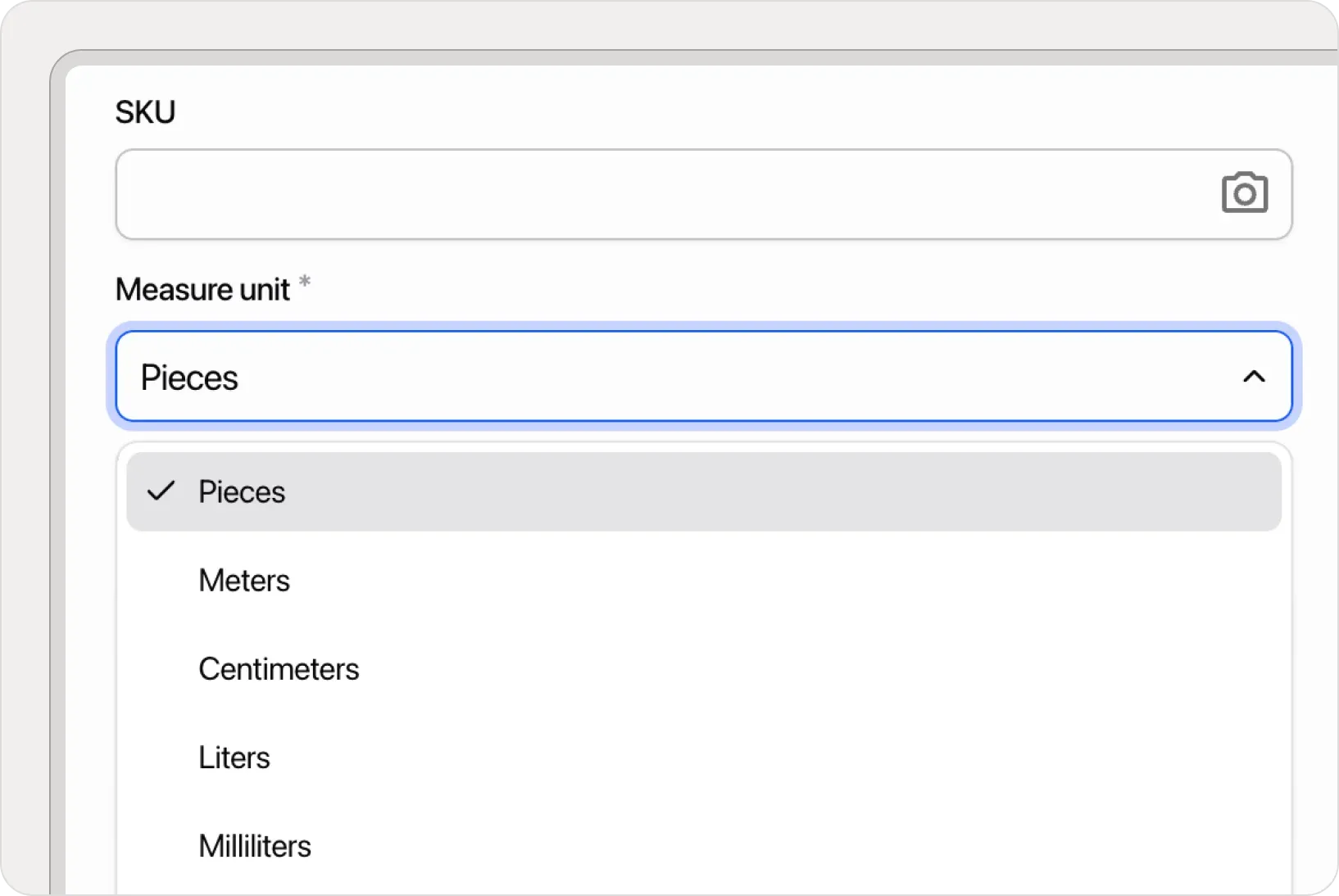
Task: Choose Milliliters from the measure options
Action: [x=254, y=846]
